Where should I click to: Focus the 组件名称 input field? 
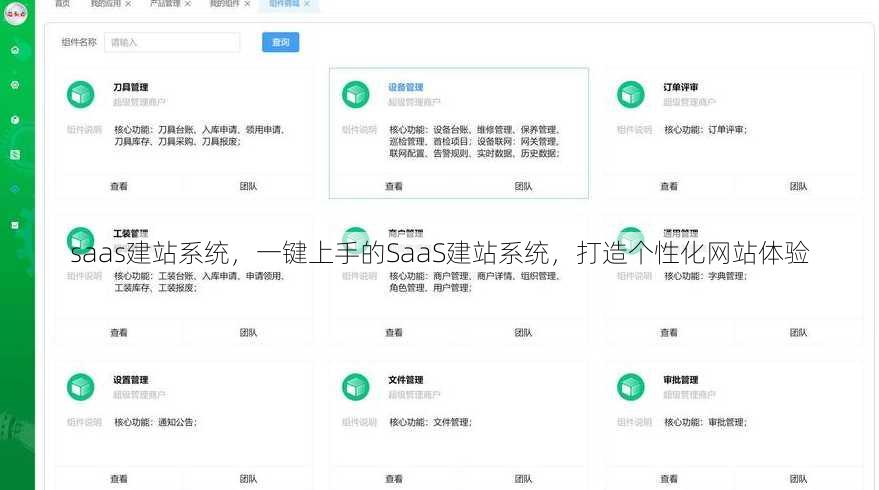pos(172,43)
